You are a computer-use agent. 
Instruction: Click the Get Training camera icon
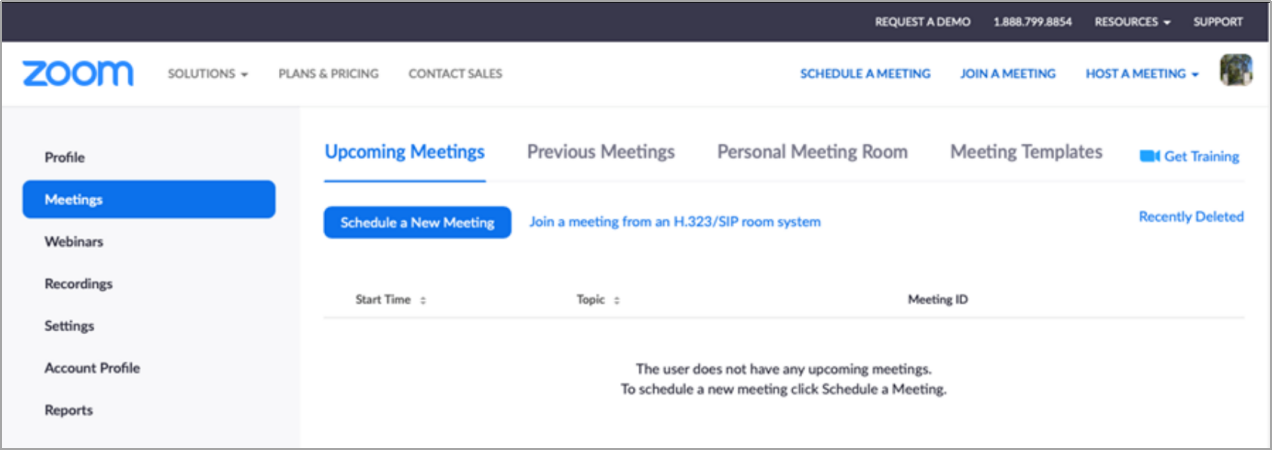coord(1149,156)
